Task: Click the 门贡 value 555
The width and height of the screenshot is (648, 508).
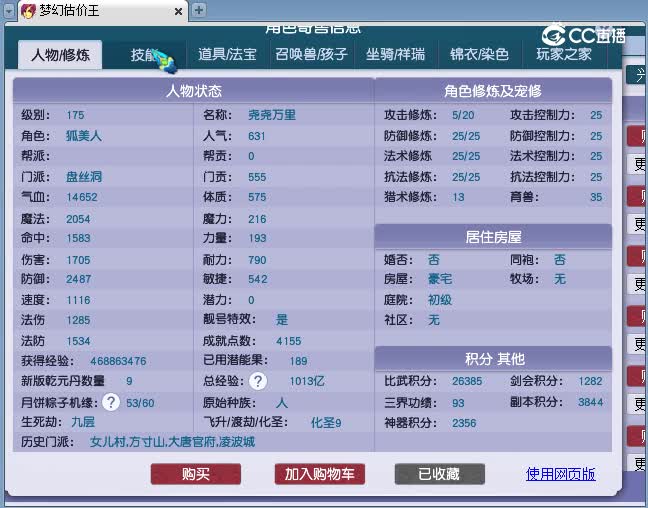Action: point(257,177)
